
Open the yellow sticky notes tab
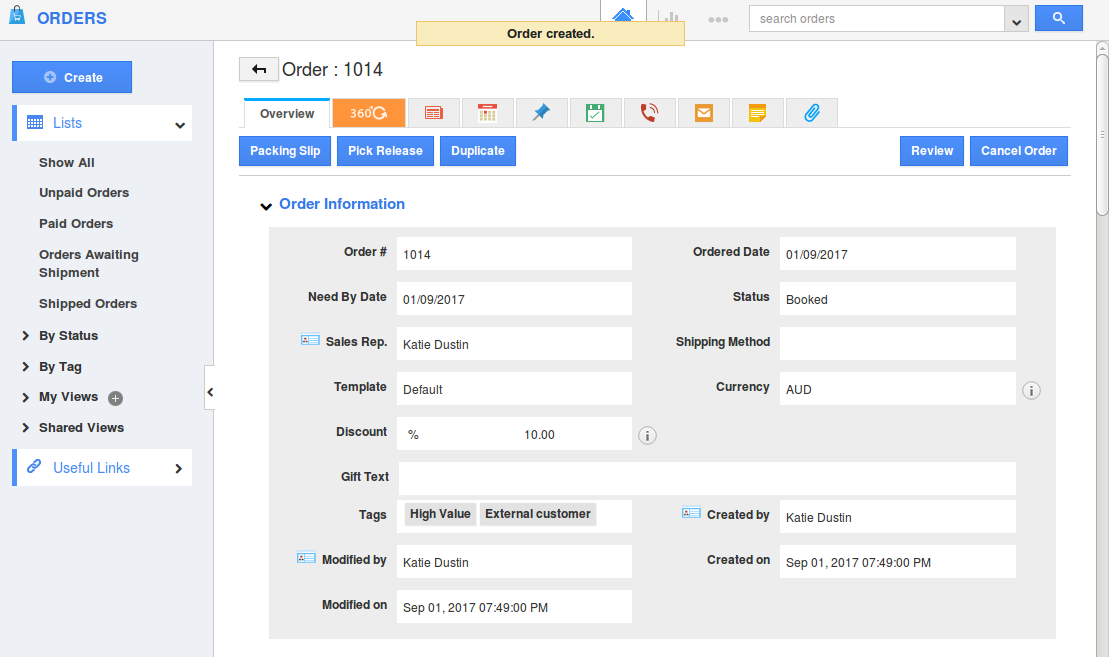tap(758, 113)
